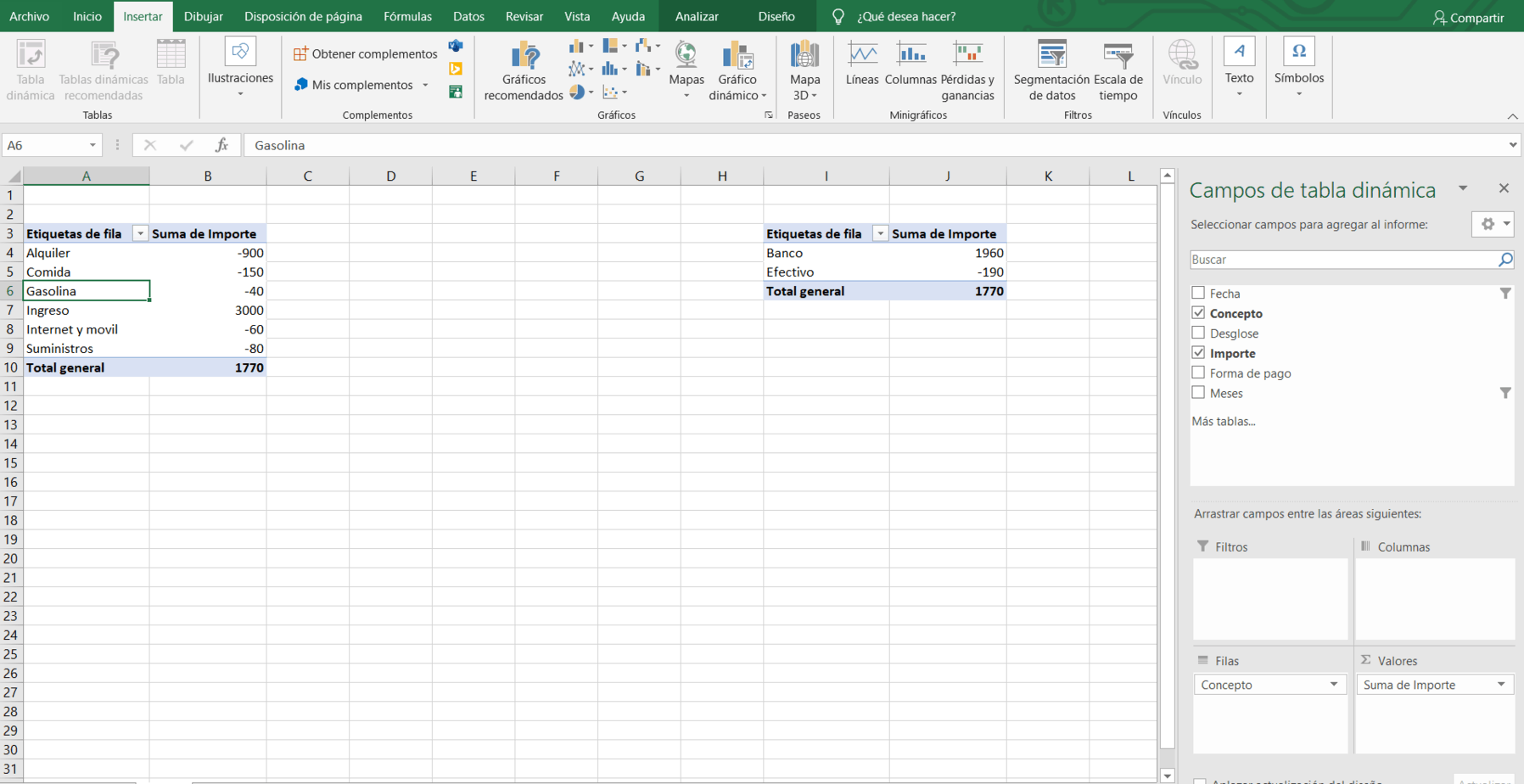Open Tablas dinámicas recomendadas
The height and width of the screenshot is (784, 1524).
(104, 70)
